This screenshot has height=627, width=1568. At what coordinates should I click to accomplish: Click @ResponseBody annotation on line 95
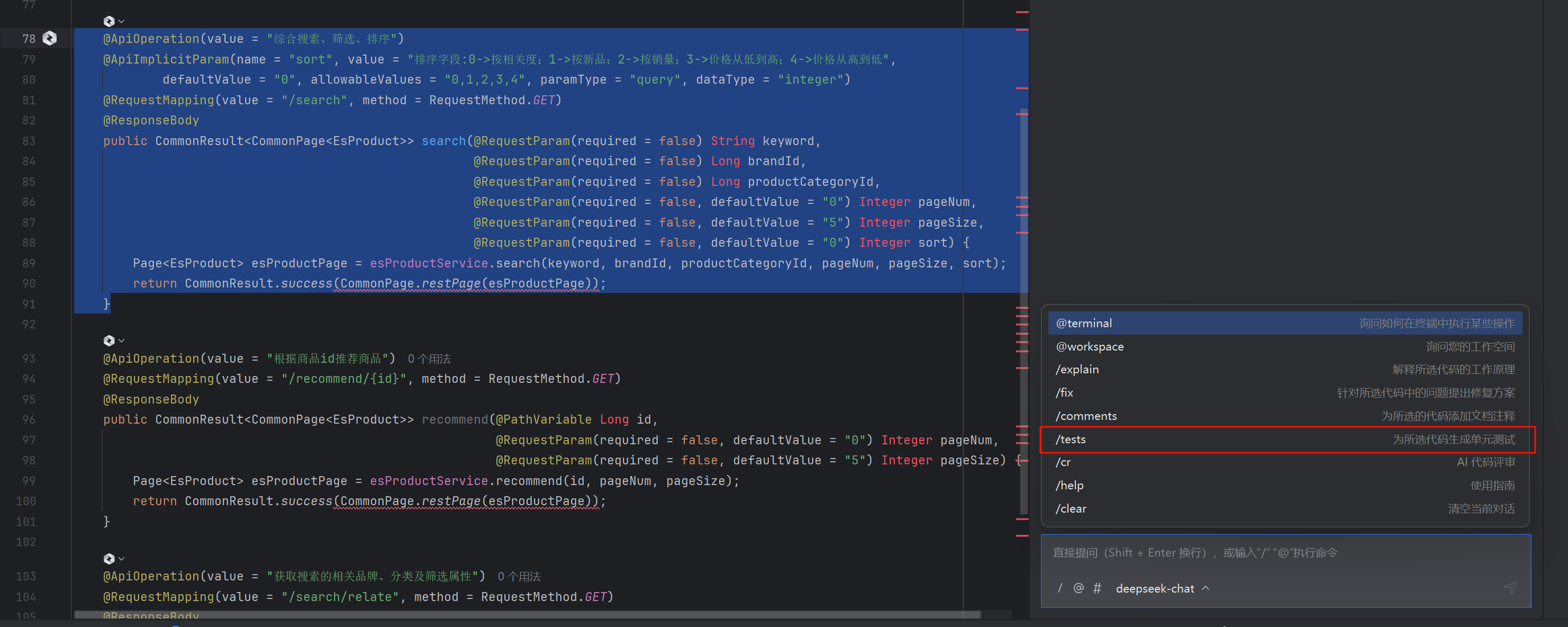151,399
